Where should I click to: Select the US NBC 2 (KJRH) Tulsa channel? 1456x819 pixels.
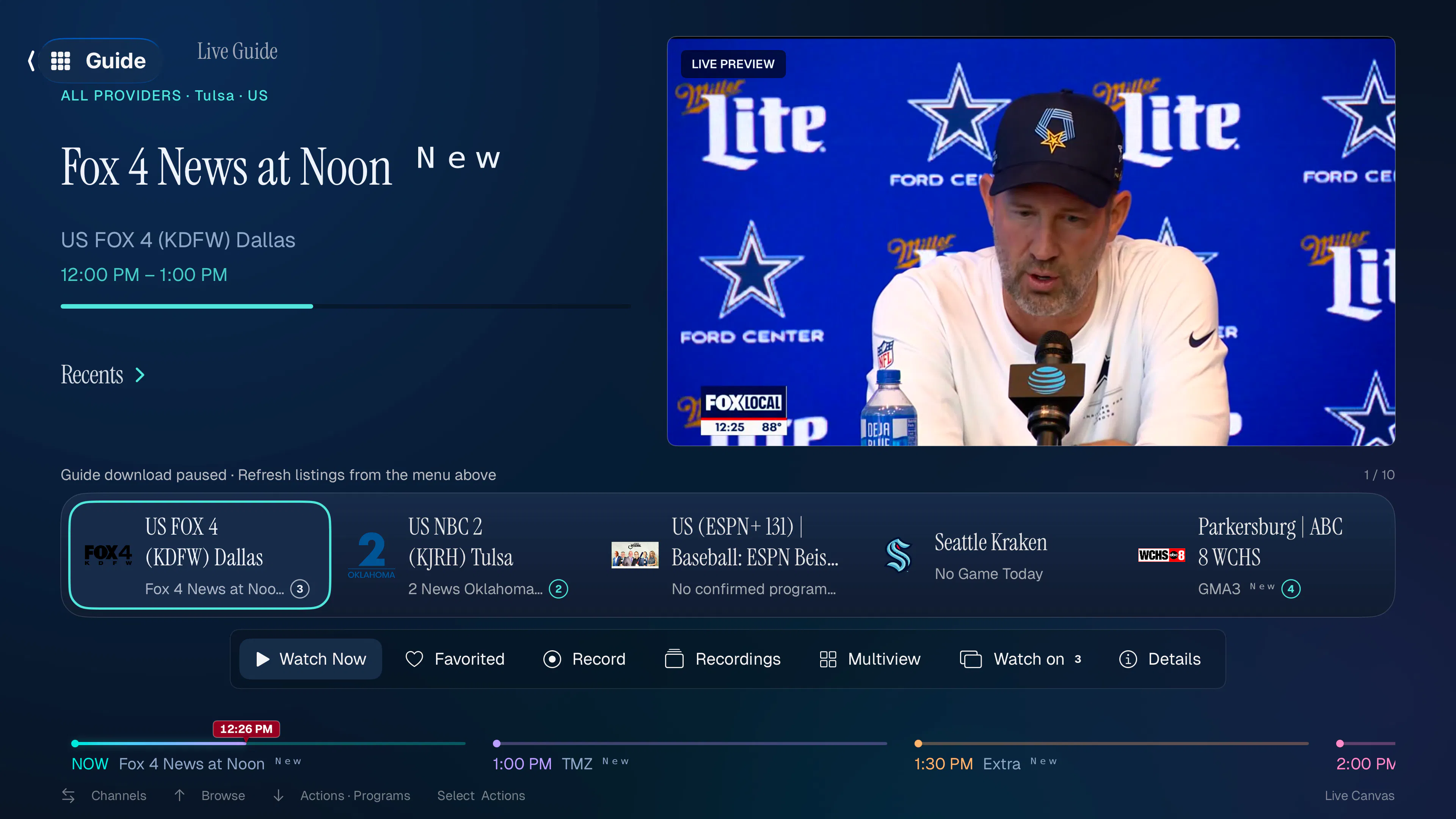(462, 555)
